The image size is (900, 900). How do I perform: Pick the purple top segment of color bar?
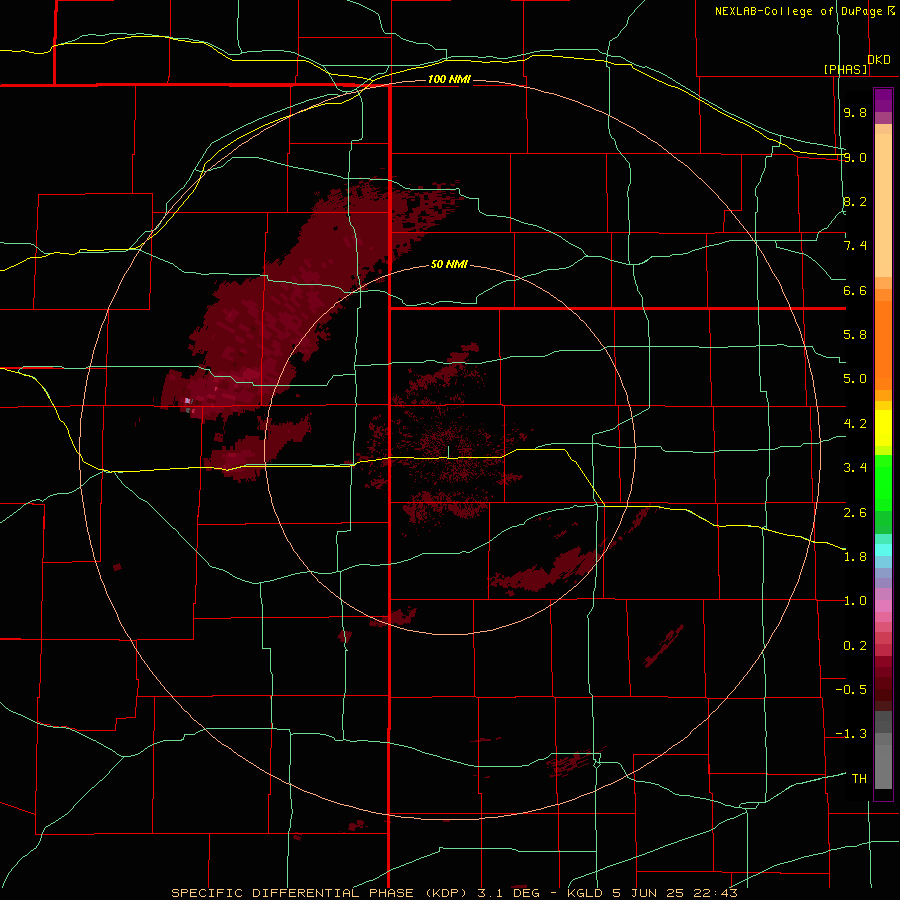pos(883,100)
